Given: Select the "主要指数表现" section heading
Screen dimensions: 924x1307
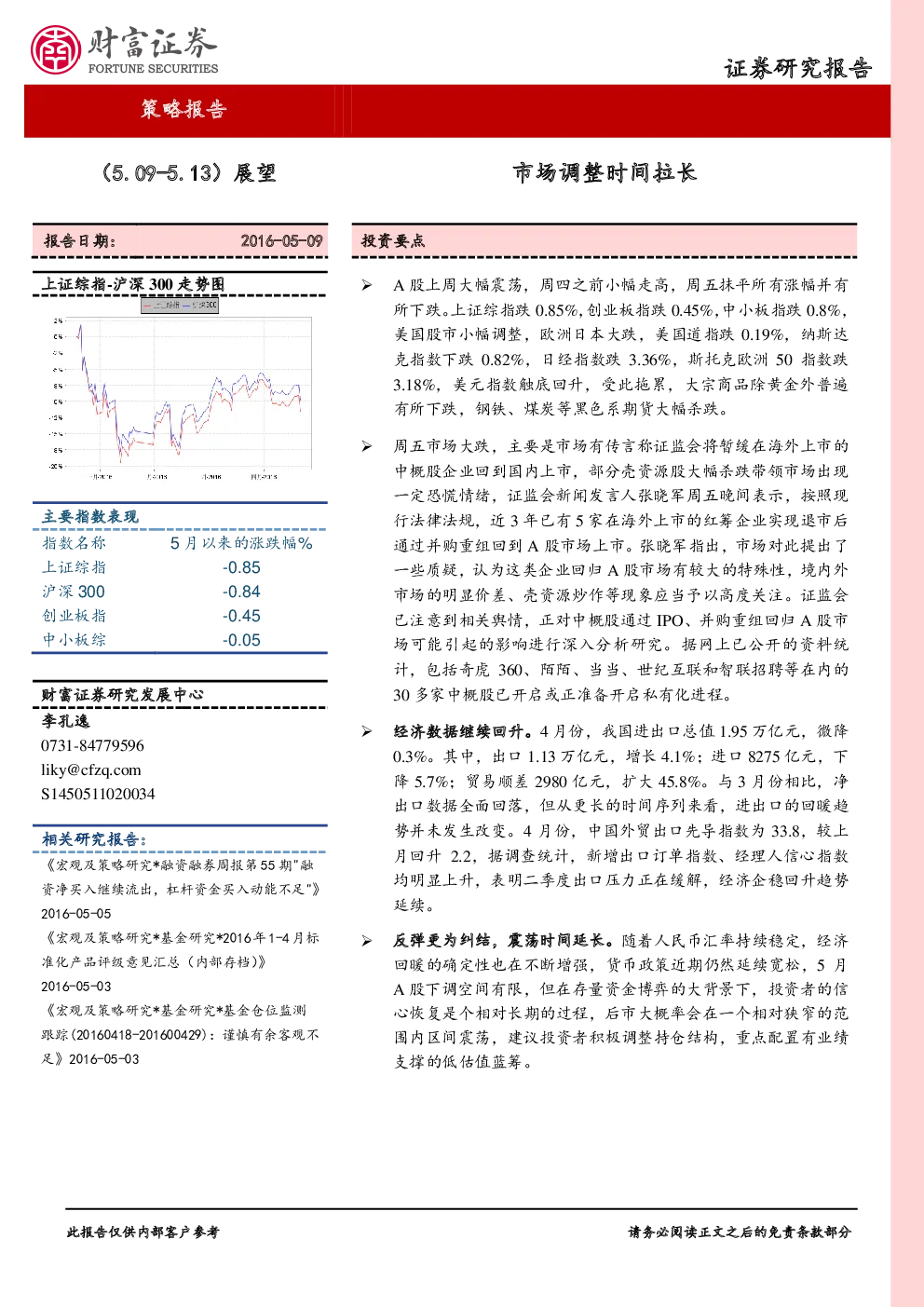Looking at the screenshot, I should pos(90,516).
